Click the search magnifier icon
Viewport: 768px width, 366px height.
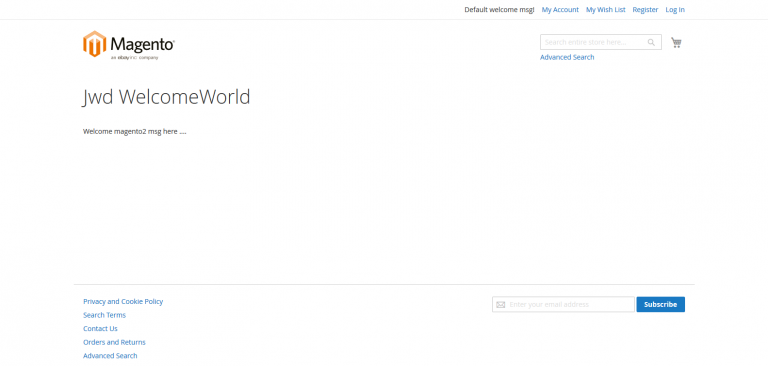[651, 42]
